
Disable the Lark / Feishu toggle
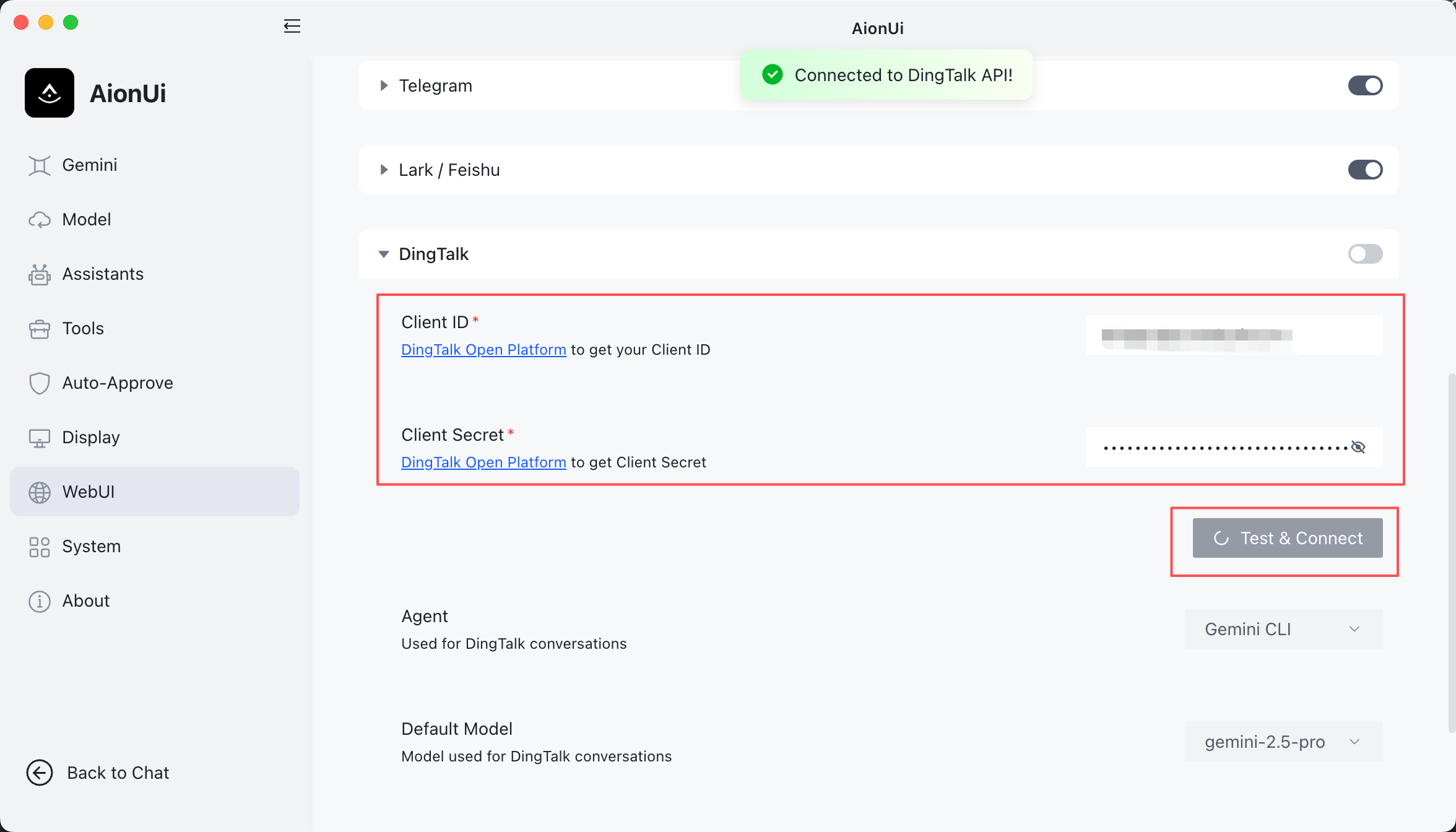tap(1365, 170)
